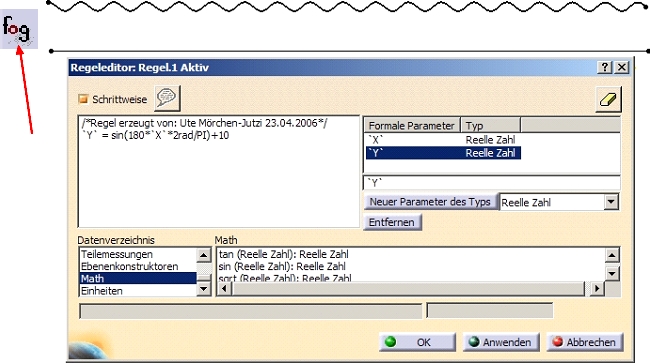Open the comment speech-bubble icon
Screen dimensions: 650x363
[167, 98]
